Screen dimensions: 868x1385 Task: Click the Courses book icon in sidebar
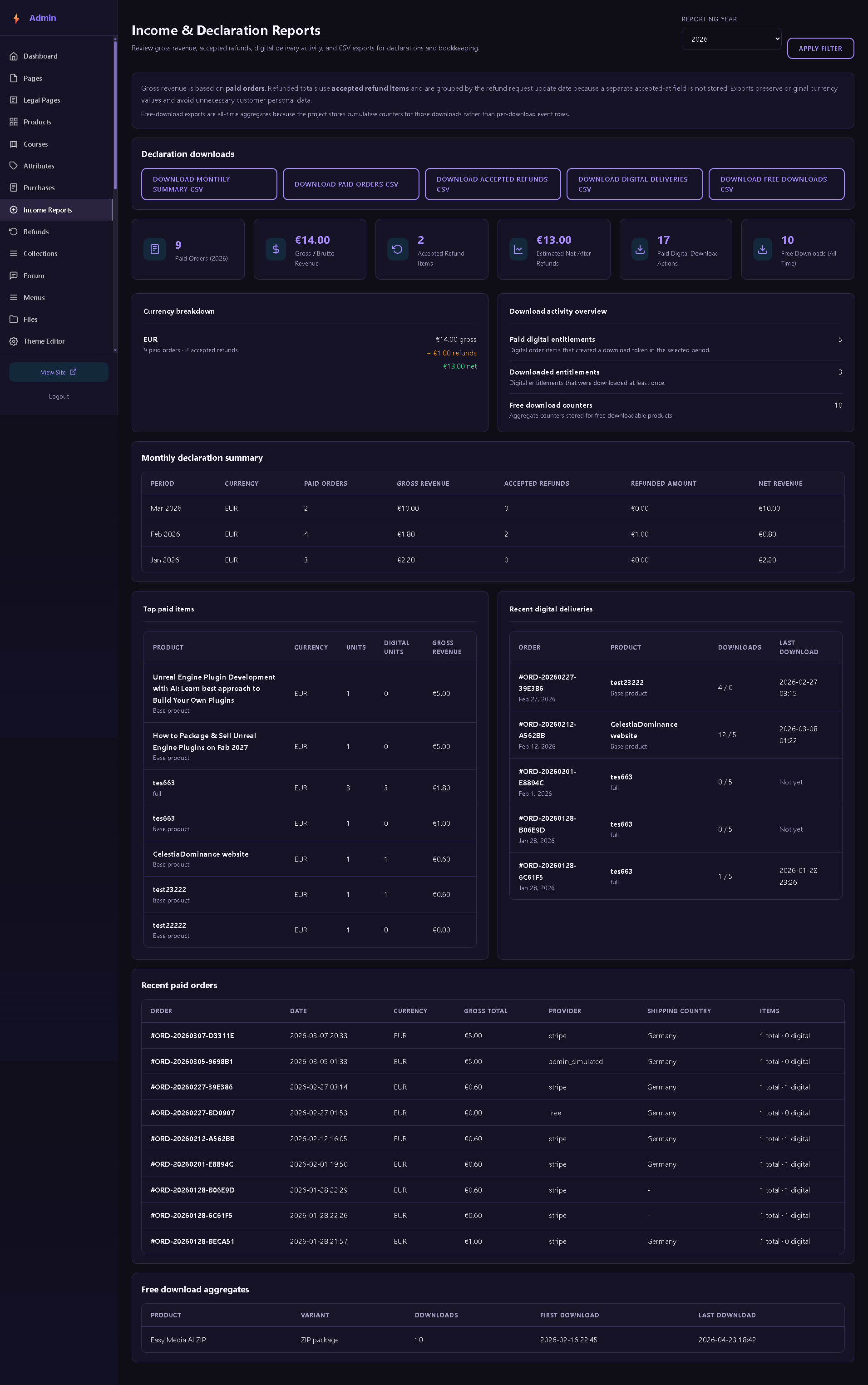[x=14, y=144]
